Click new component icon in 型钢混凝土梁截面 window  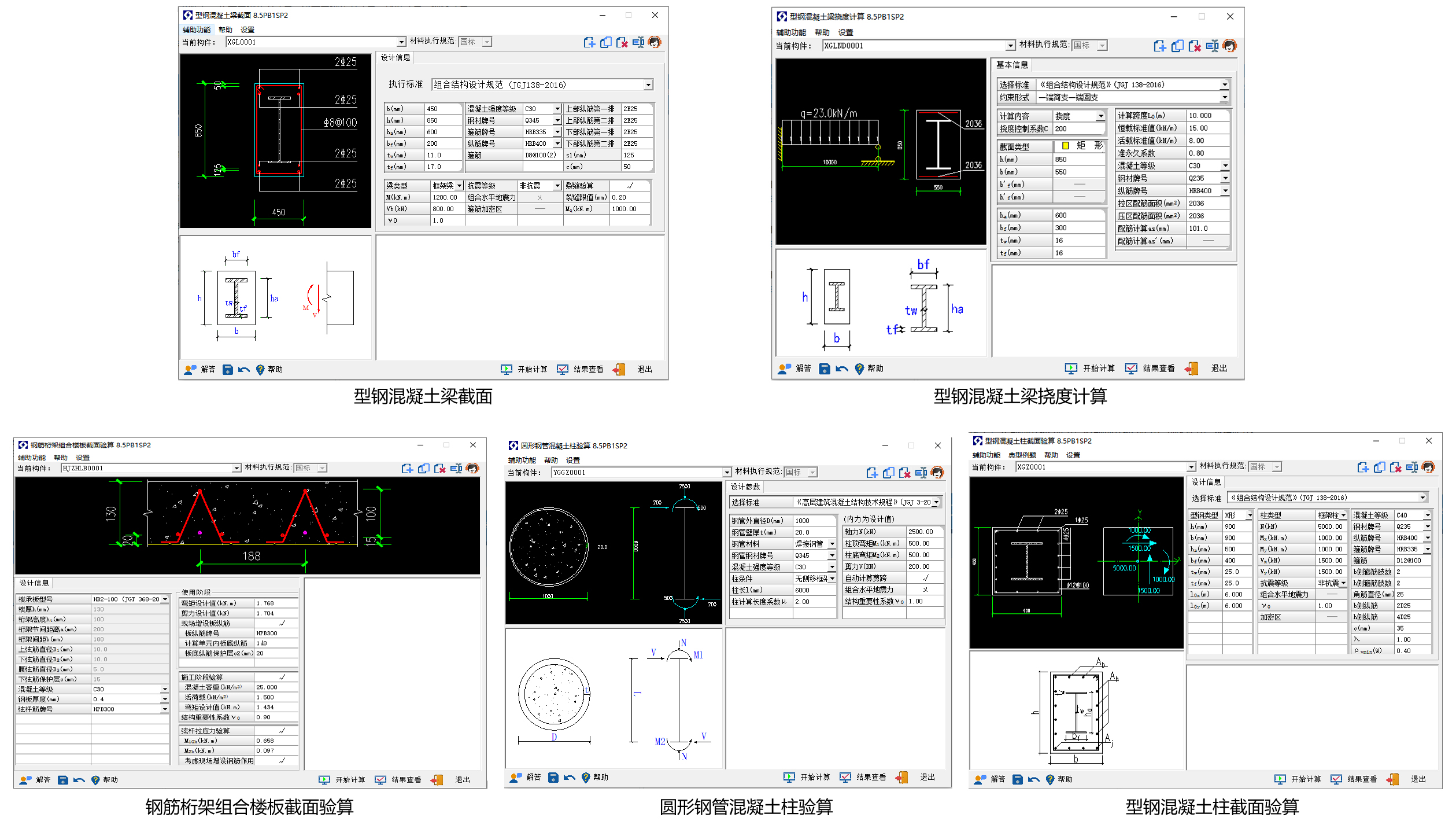tap(589, 42)
